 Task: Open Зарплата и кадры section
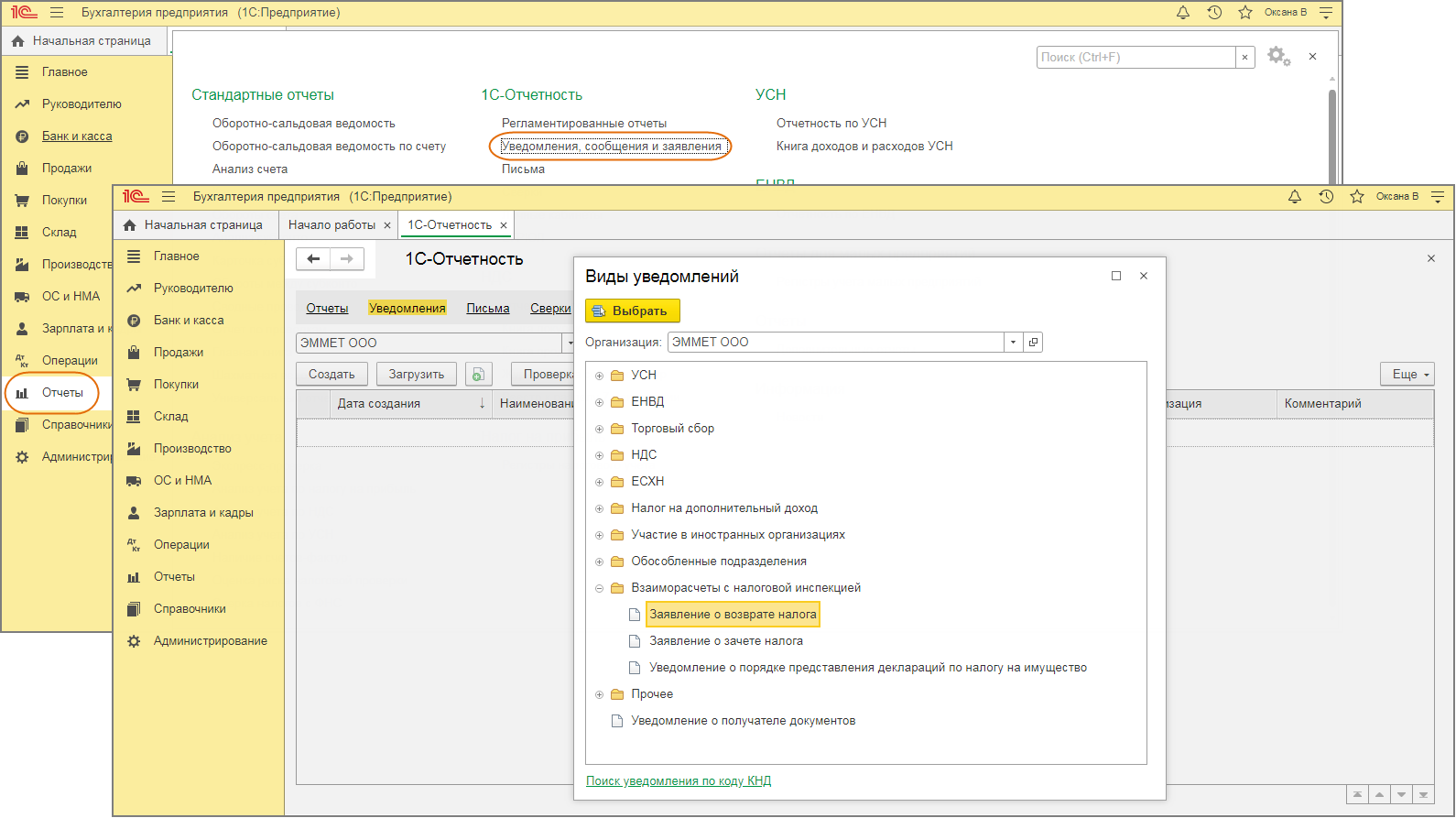tap(203, 513)
